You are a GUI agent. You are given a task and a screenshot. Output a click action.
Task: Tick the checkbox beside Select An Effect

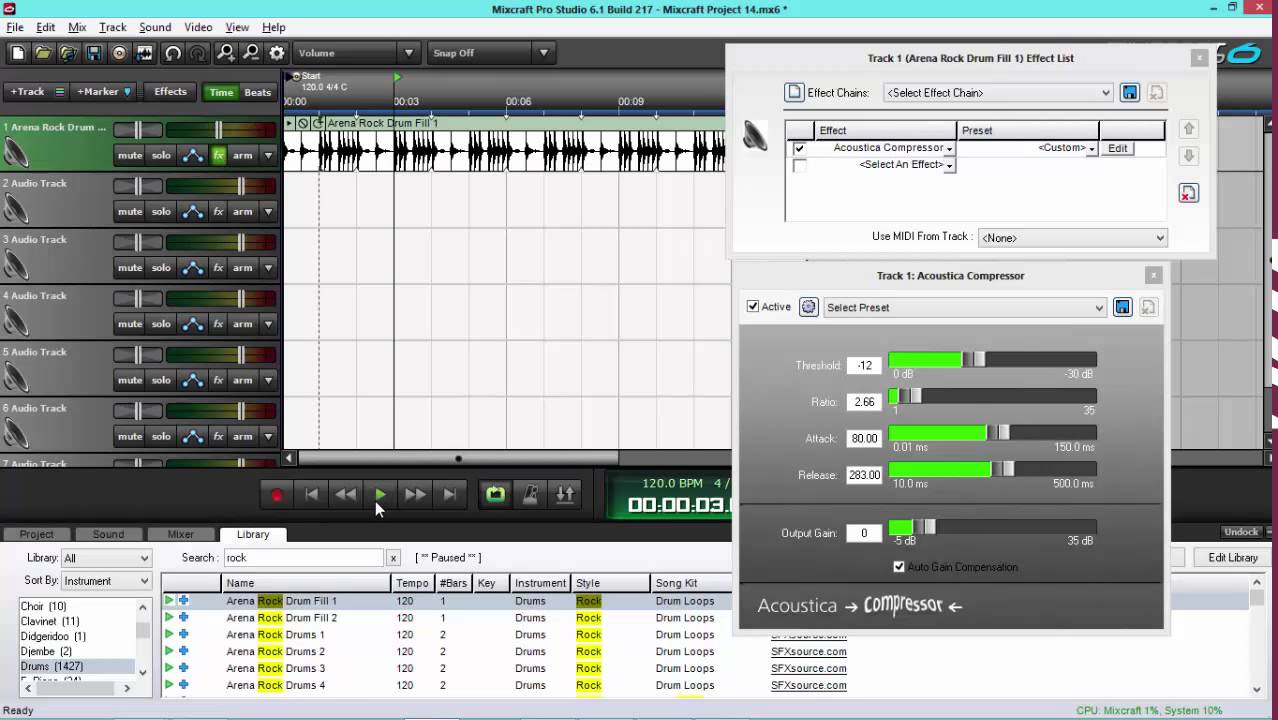(x=799, y=165)
